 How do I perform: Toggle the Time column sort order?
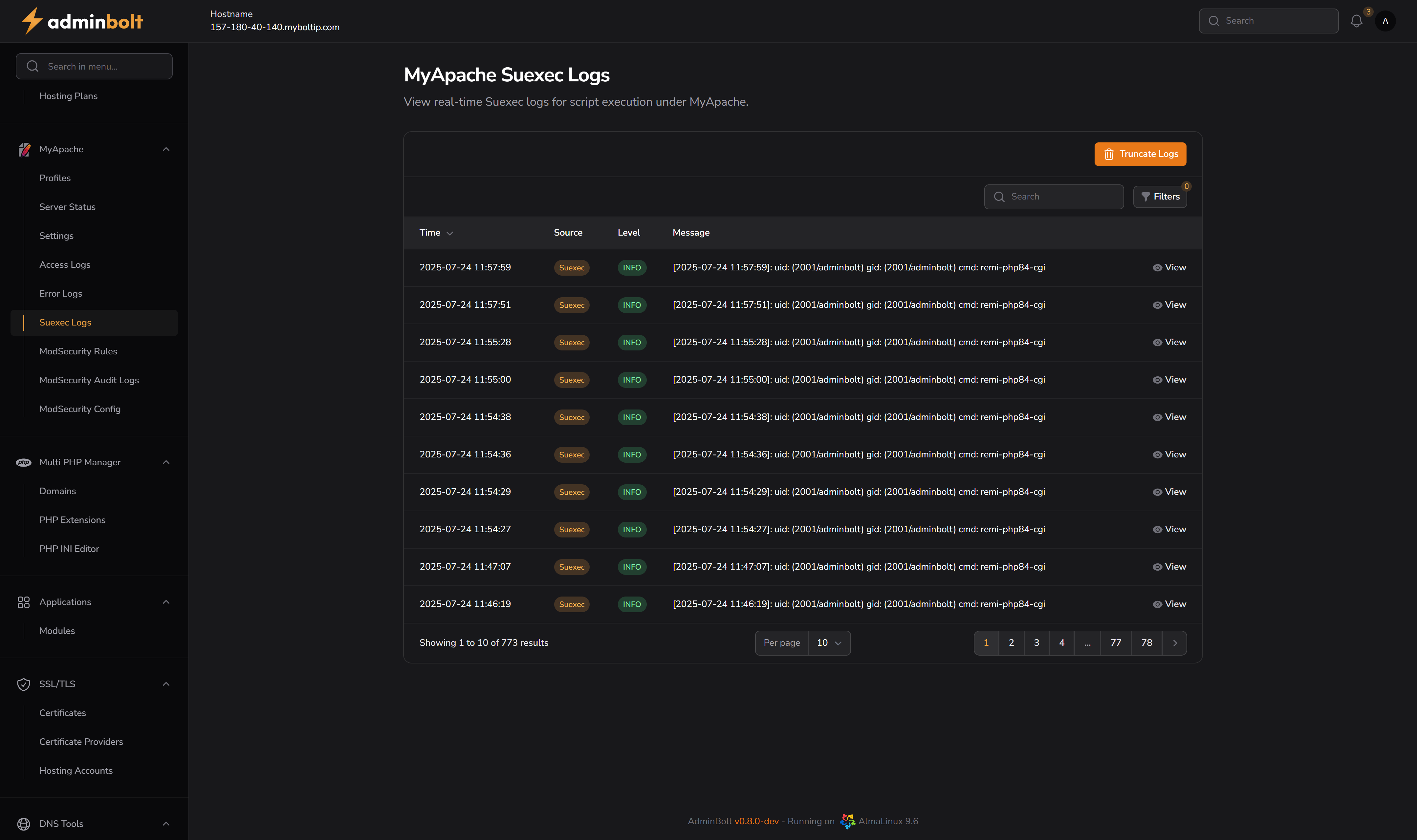(x=436, y=233)
